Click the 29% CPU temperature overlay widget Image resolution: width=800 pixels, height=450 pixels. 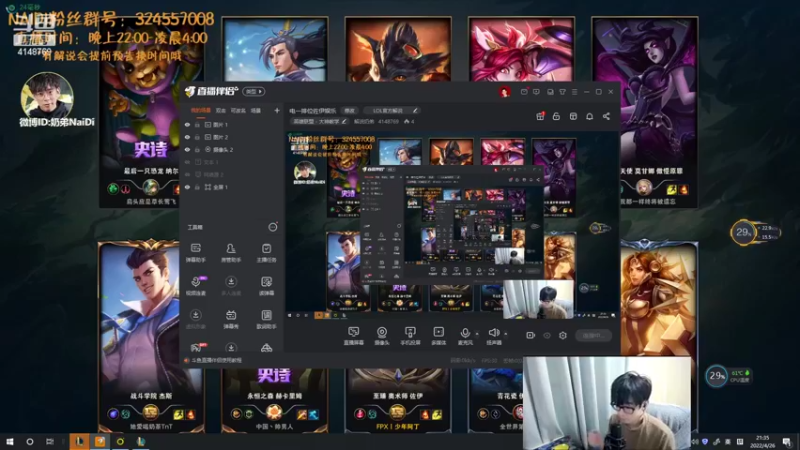click(728, 376)
